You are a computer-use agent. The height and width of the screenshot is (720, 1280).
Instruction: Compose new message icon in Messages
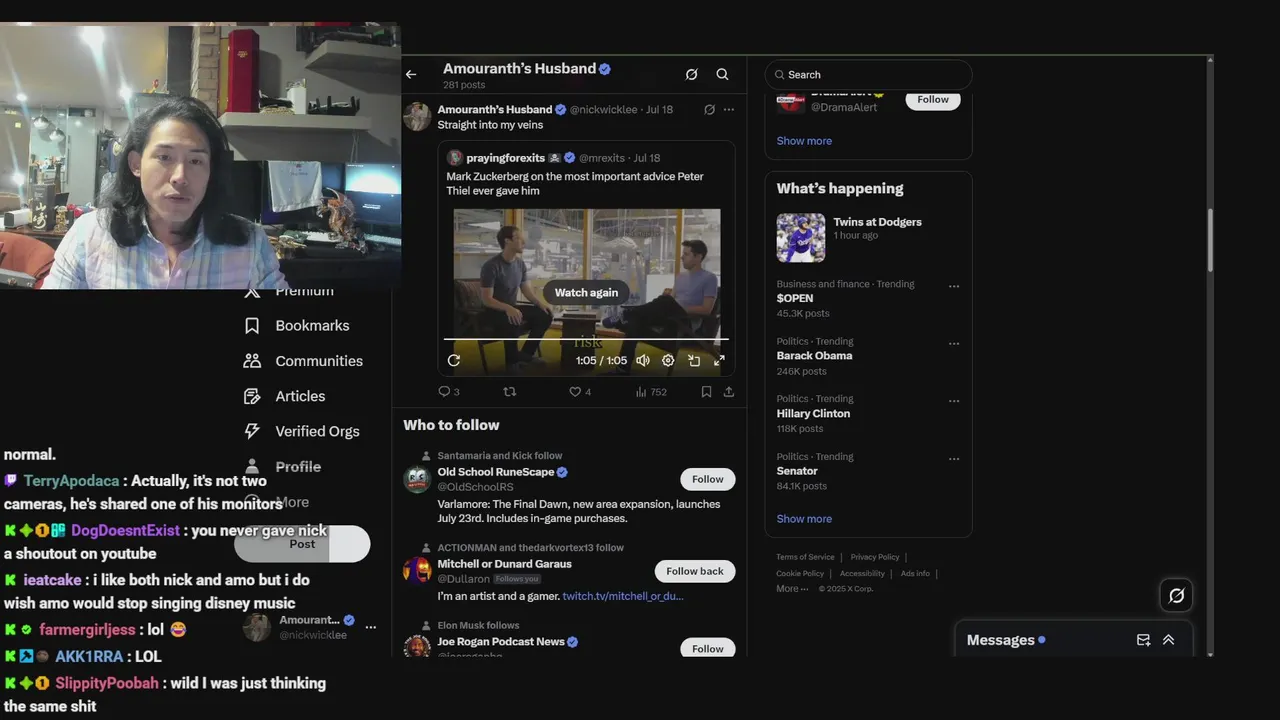tap(1143, 640)
